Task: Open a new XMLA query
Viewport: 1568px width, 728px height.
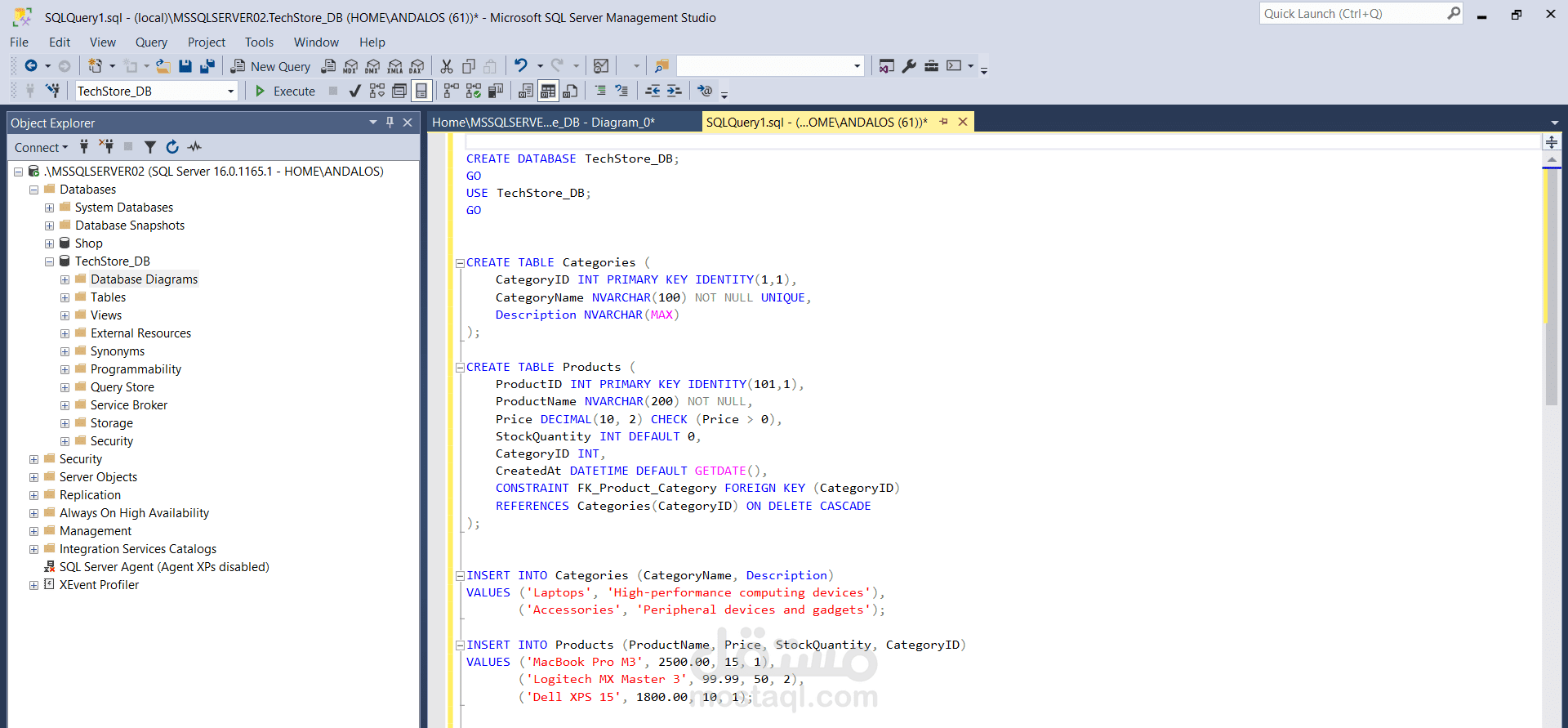Action: pyautogui.click(x=395, y=66)
